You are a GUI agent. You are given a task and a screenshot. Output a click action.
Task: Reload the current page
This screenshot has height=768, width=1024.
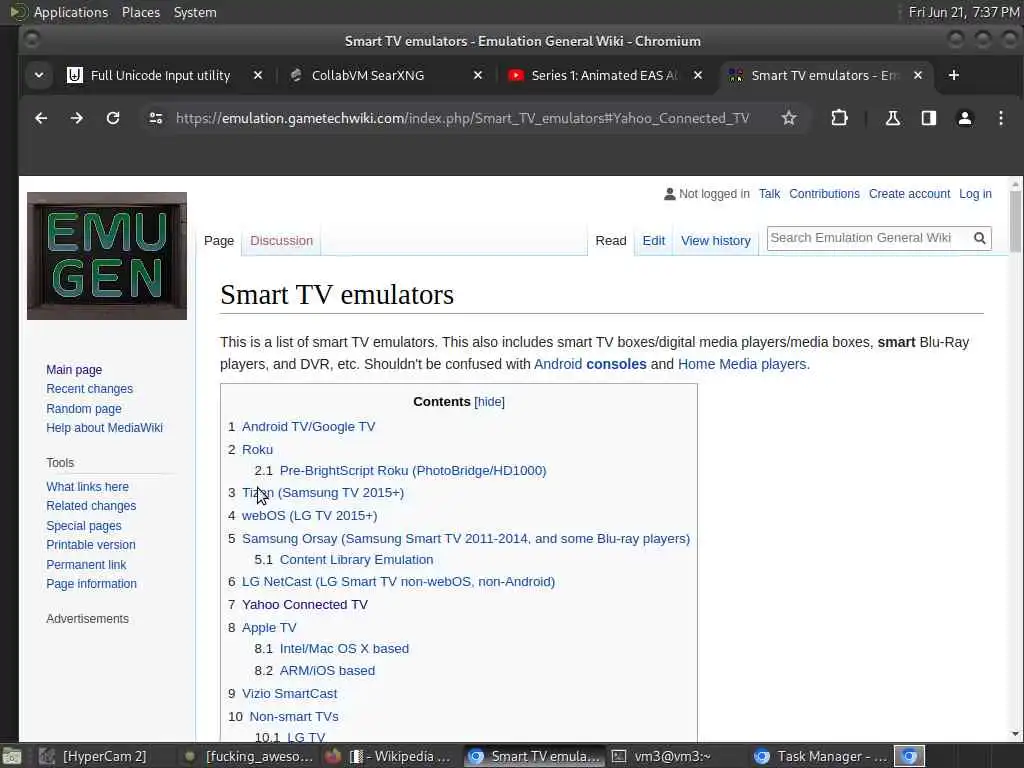[x=113, y=118]
